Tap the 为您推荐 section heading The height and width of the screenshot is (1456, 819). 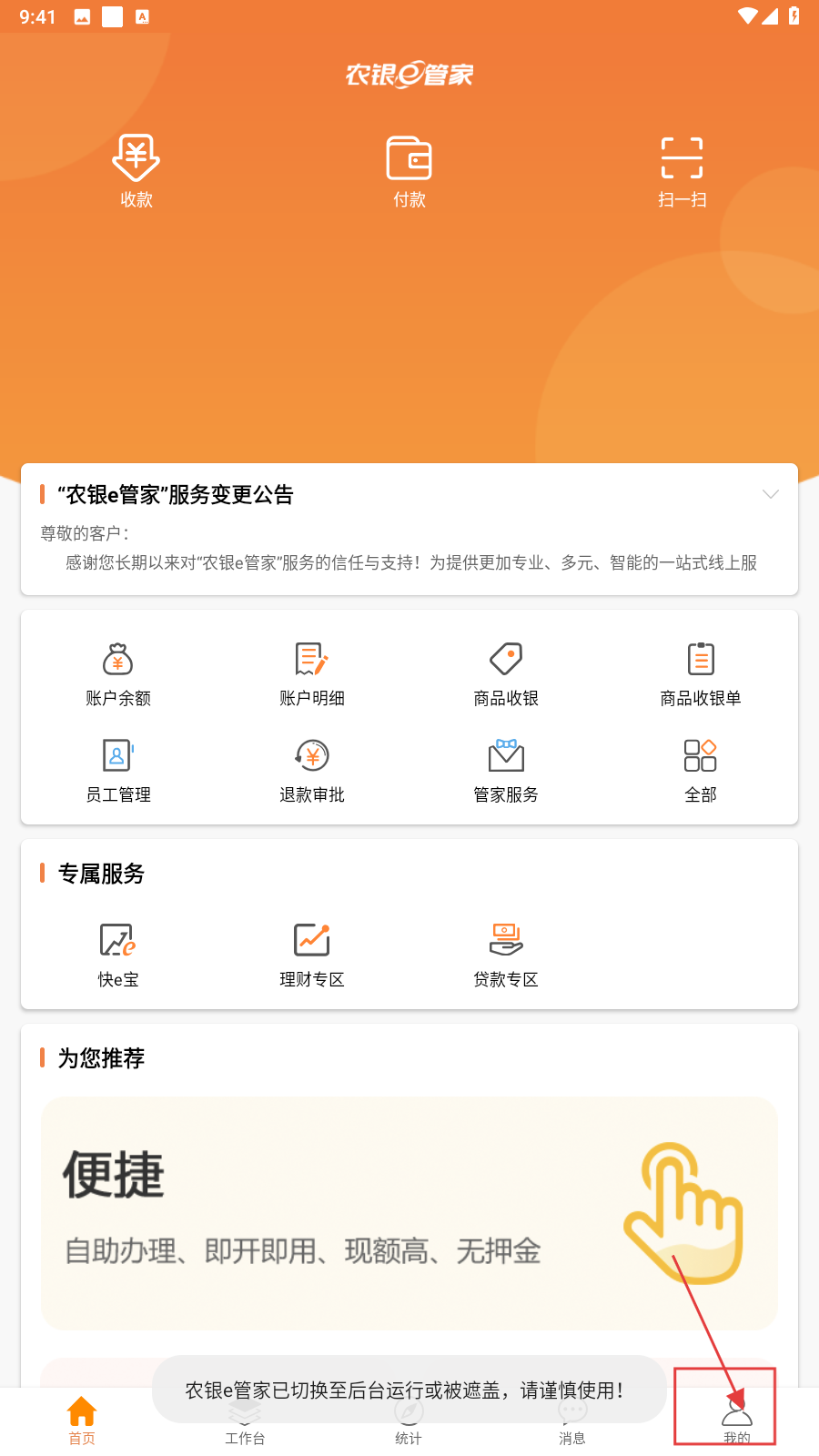pos(101,1058)
